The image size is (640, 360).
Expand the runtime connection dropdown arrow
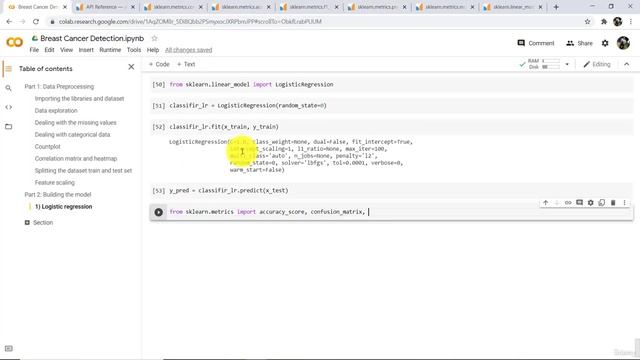coord(567,64)
